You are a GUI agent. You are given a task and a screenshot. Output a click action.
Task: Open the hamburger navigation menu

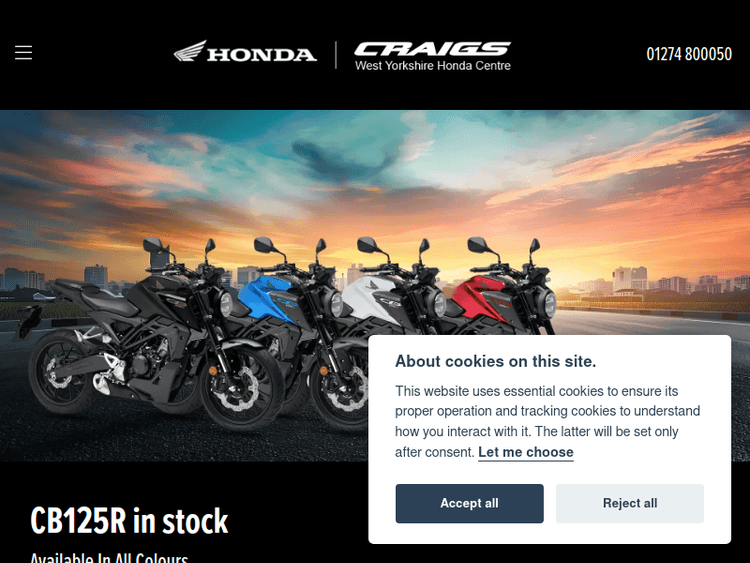(x=23, y=53)
